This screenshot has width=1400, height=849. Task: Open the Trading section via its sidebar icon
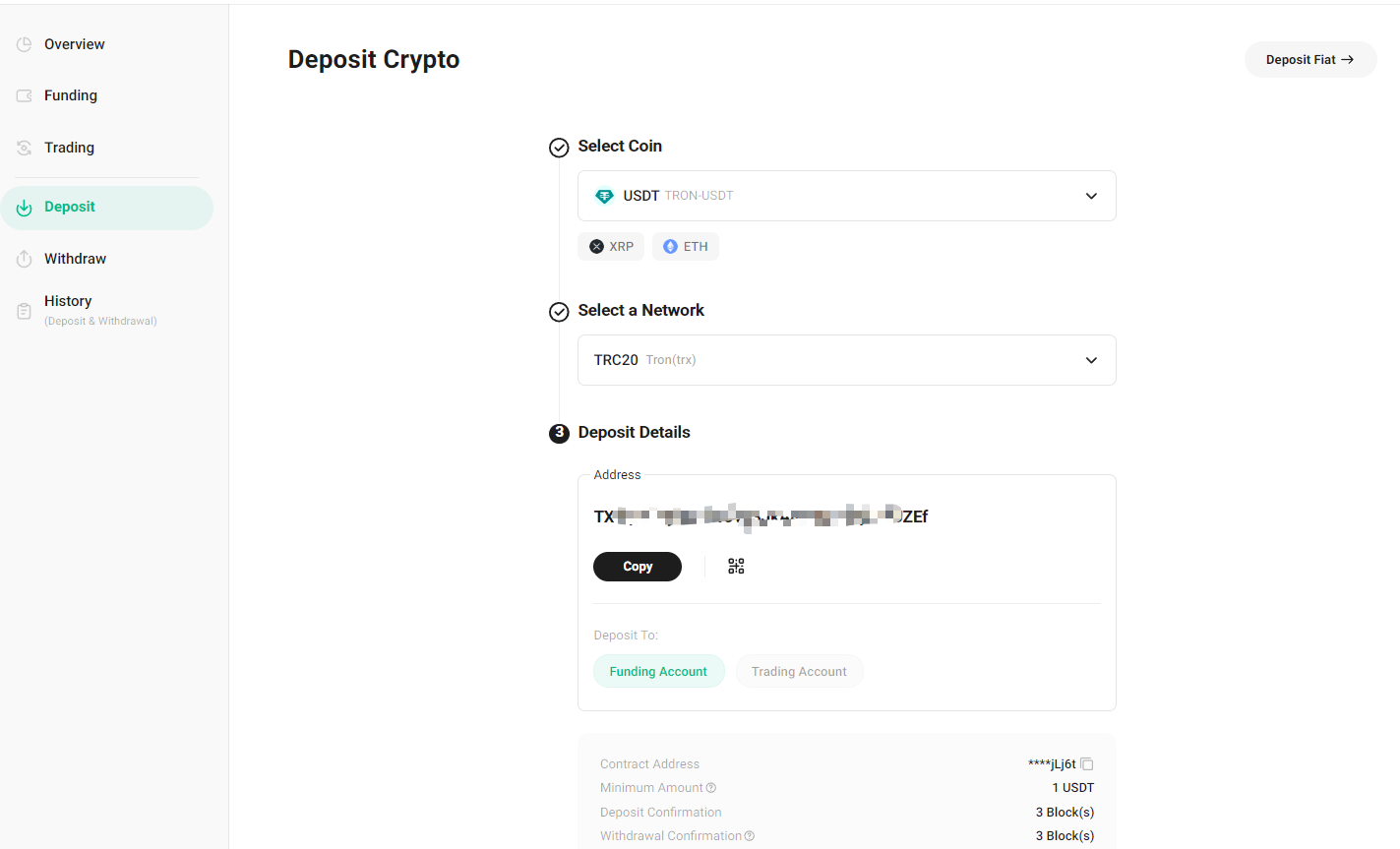[x=23, y=147]
